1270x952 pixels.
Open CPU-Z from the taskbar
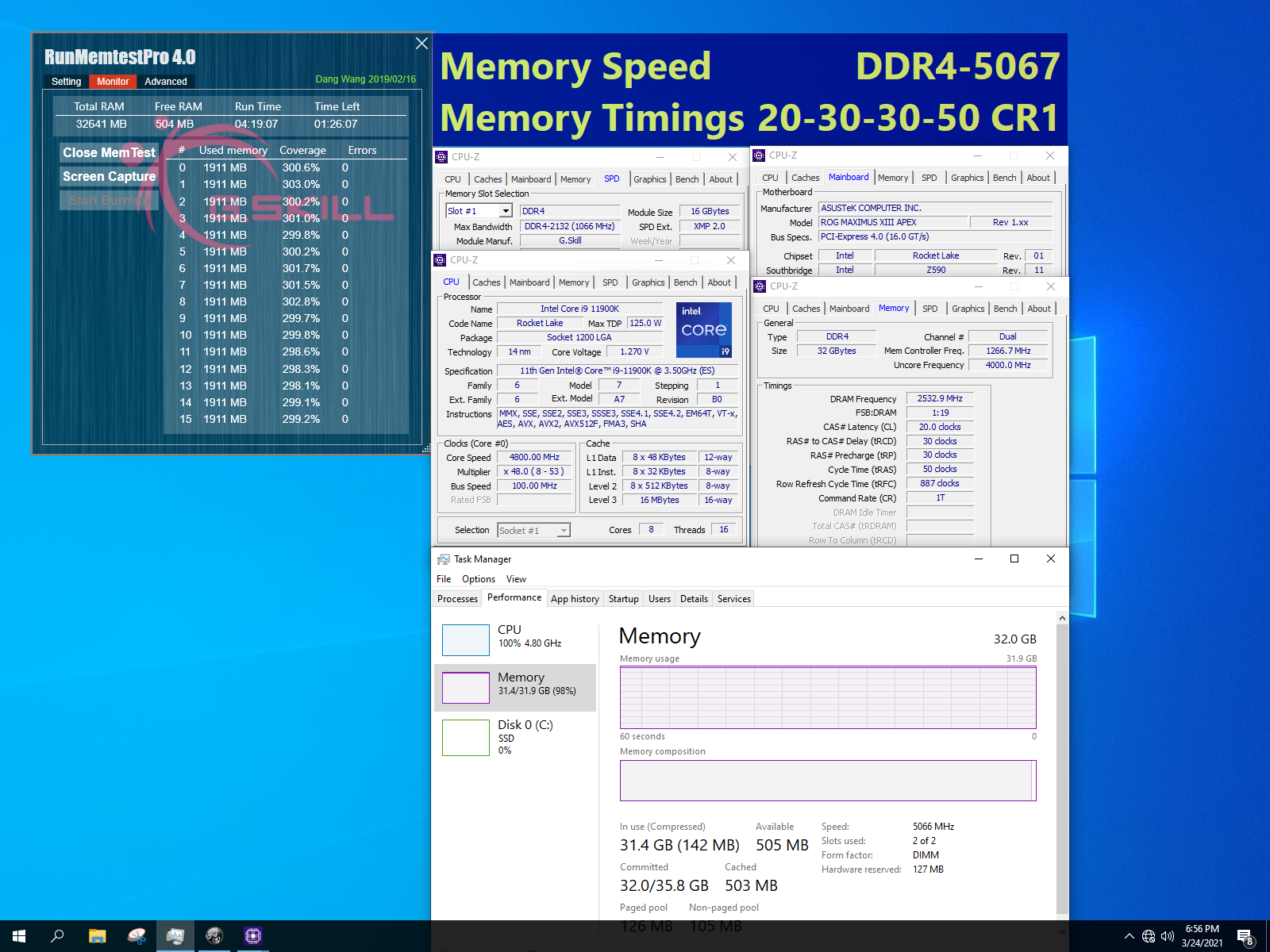coord(252,936)
